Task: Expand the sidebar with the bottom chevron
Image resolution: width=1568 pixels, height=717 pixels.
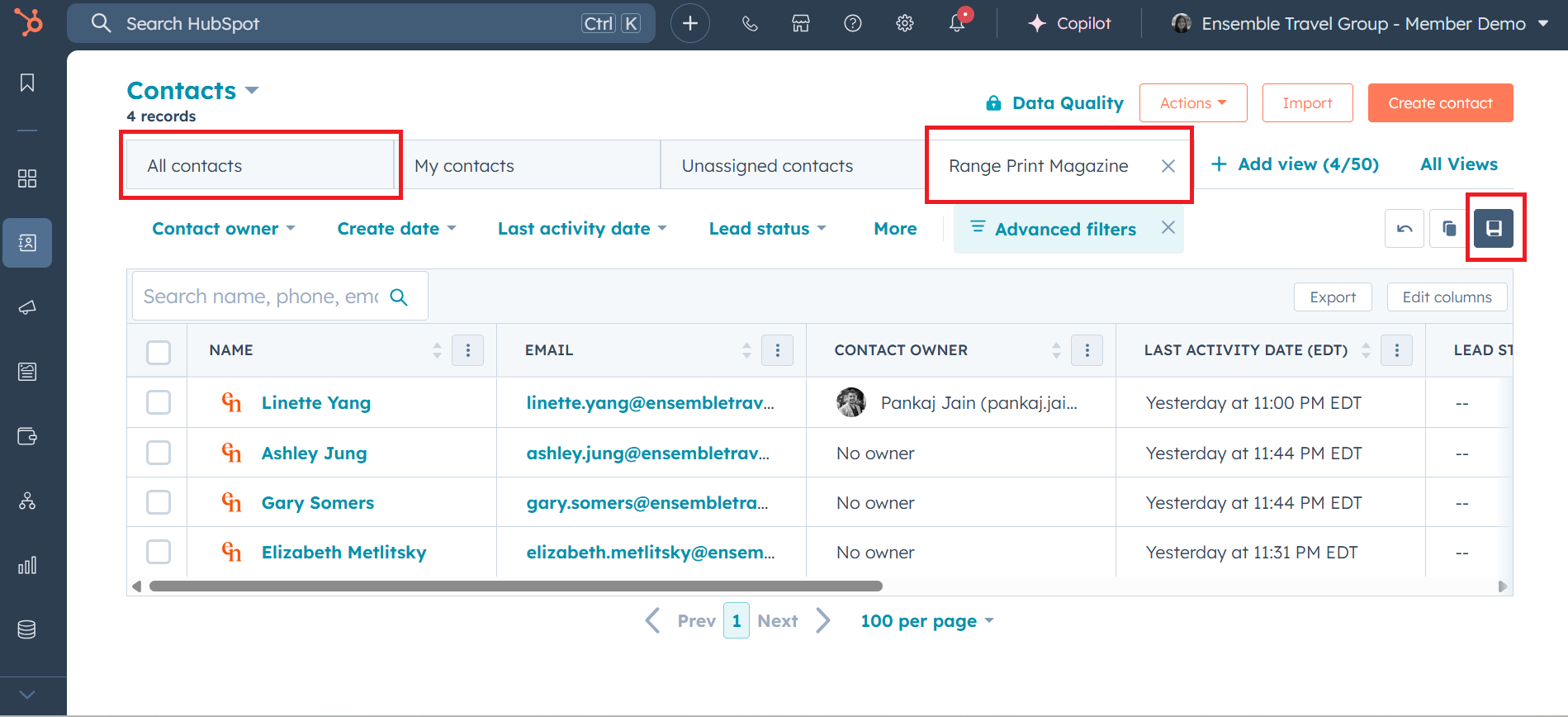Action: 27,695
